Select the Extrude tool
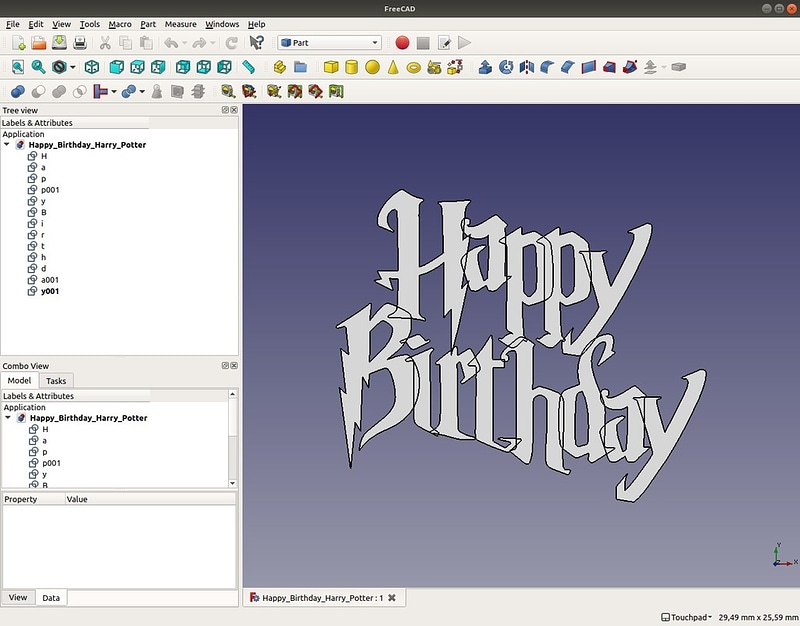Screen dimensions: 800x626 485,67
